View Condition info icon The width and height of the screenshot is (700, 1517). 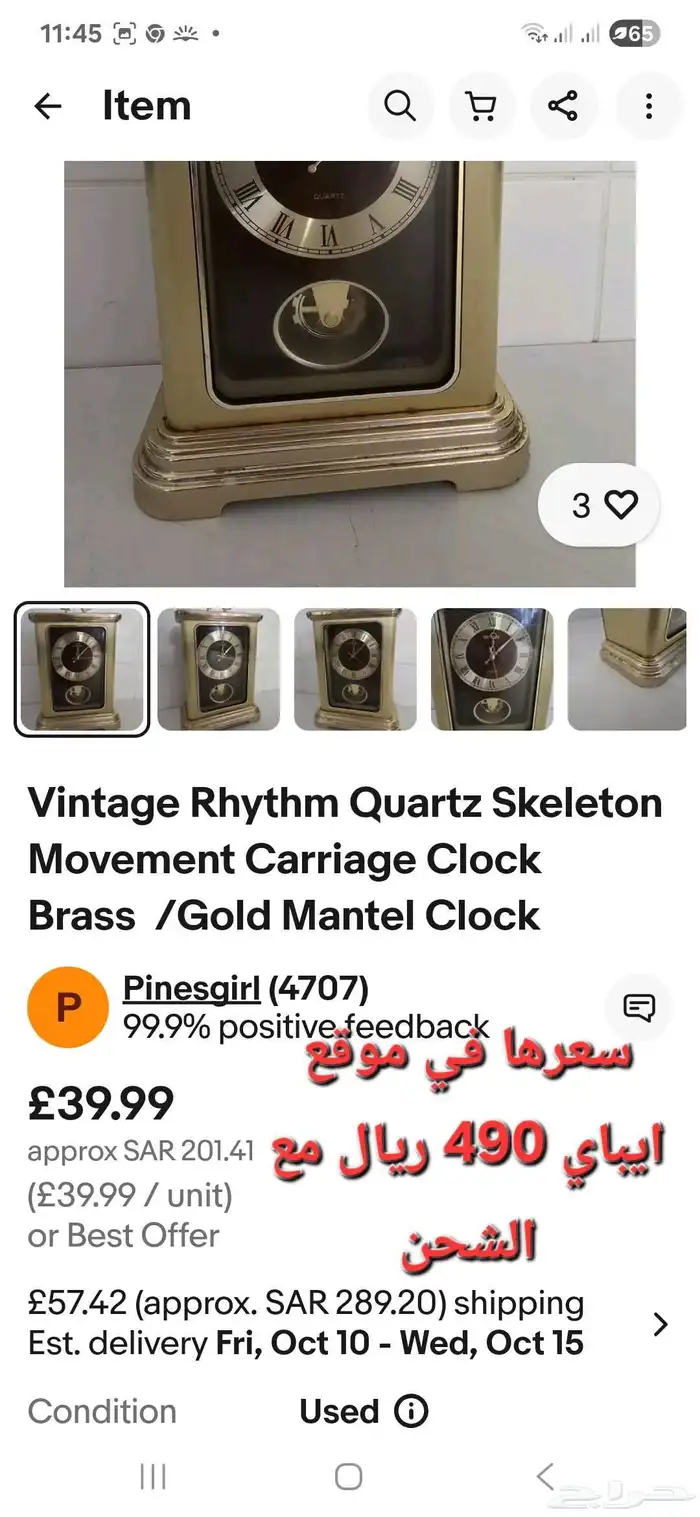click(411, 1412)
